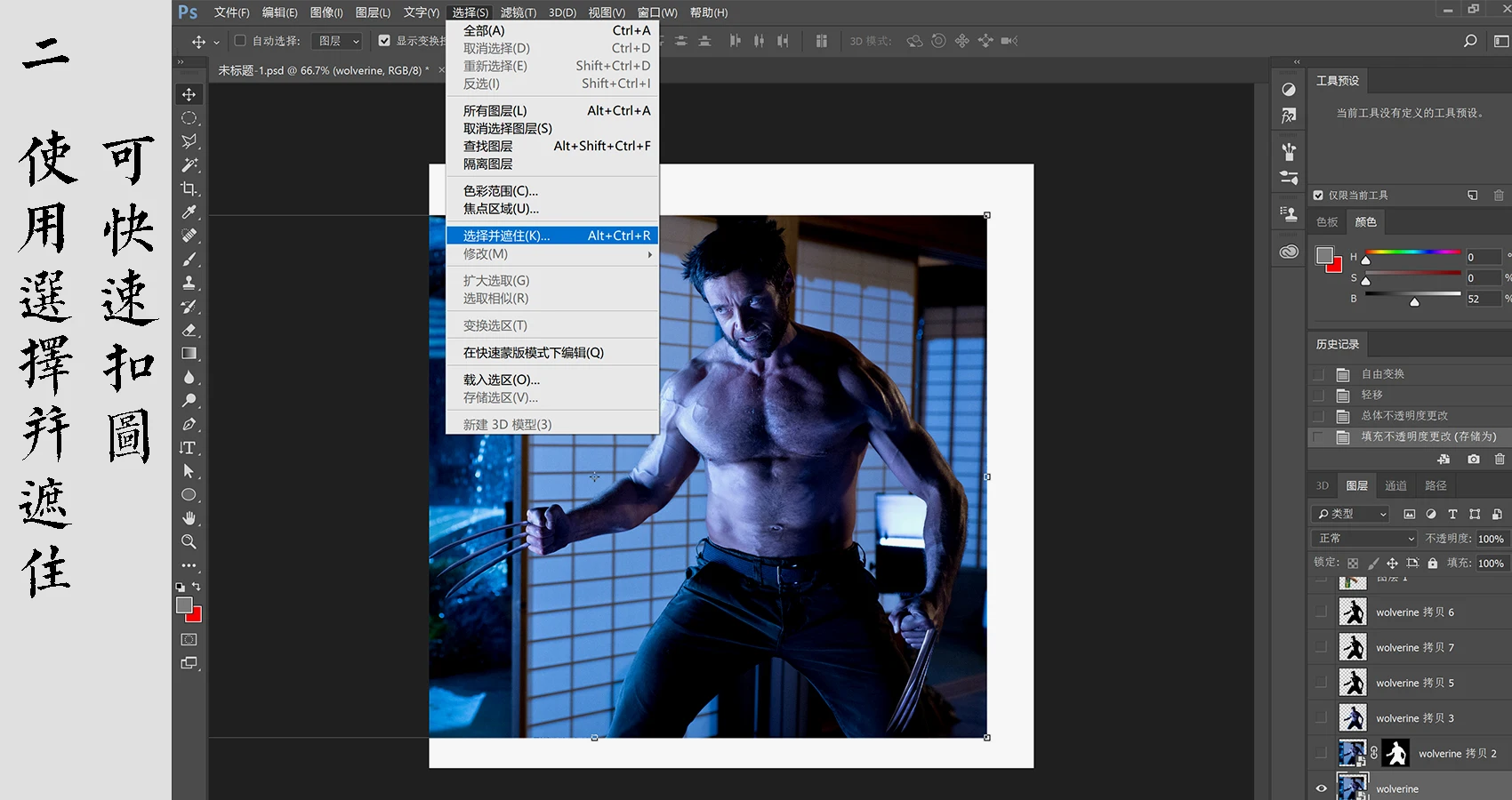Viewport: 1512px width, 800px height.
Task: Click the fill 100% field
Action: tap(1491, 564)
